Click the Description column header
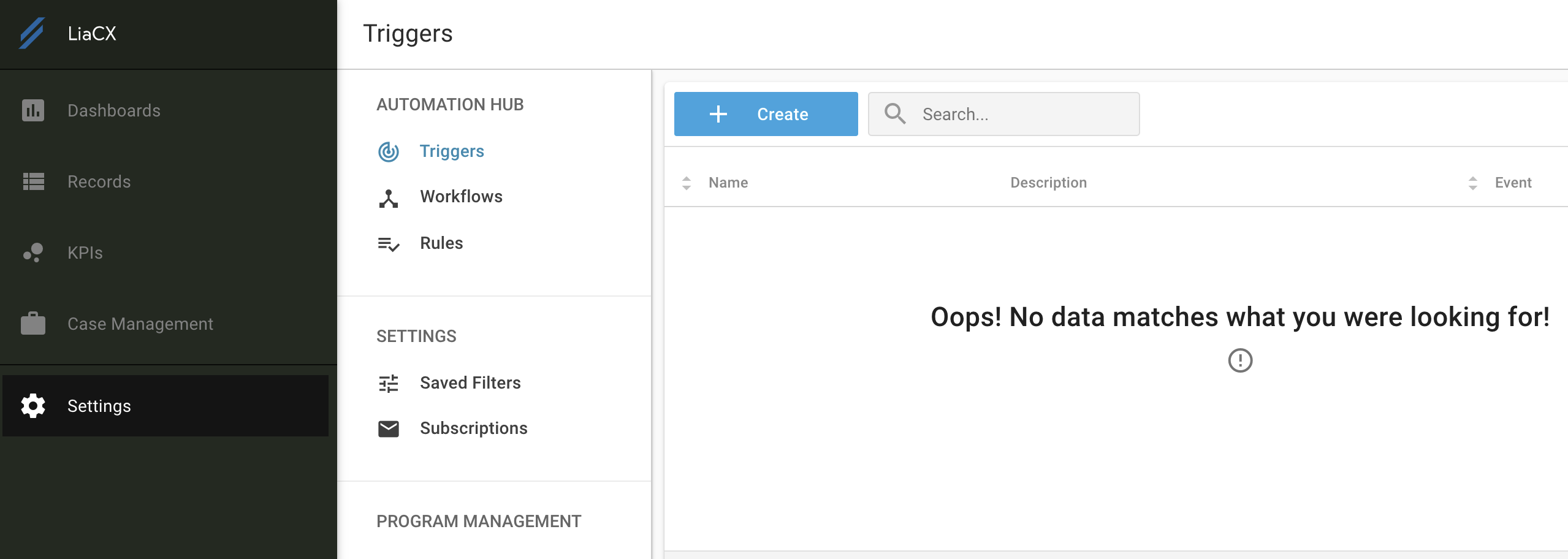 (x=1048, y=183)
